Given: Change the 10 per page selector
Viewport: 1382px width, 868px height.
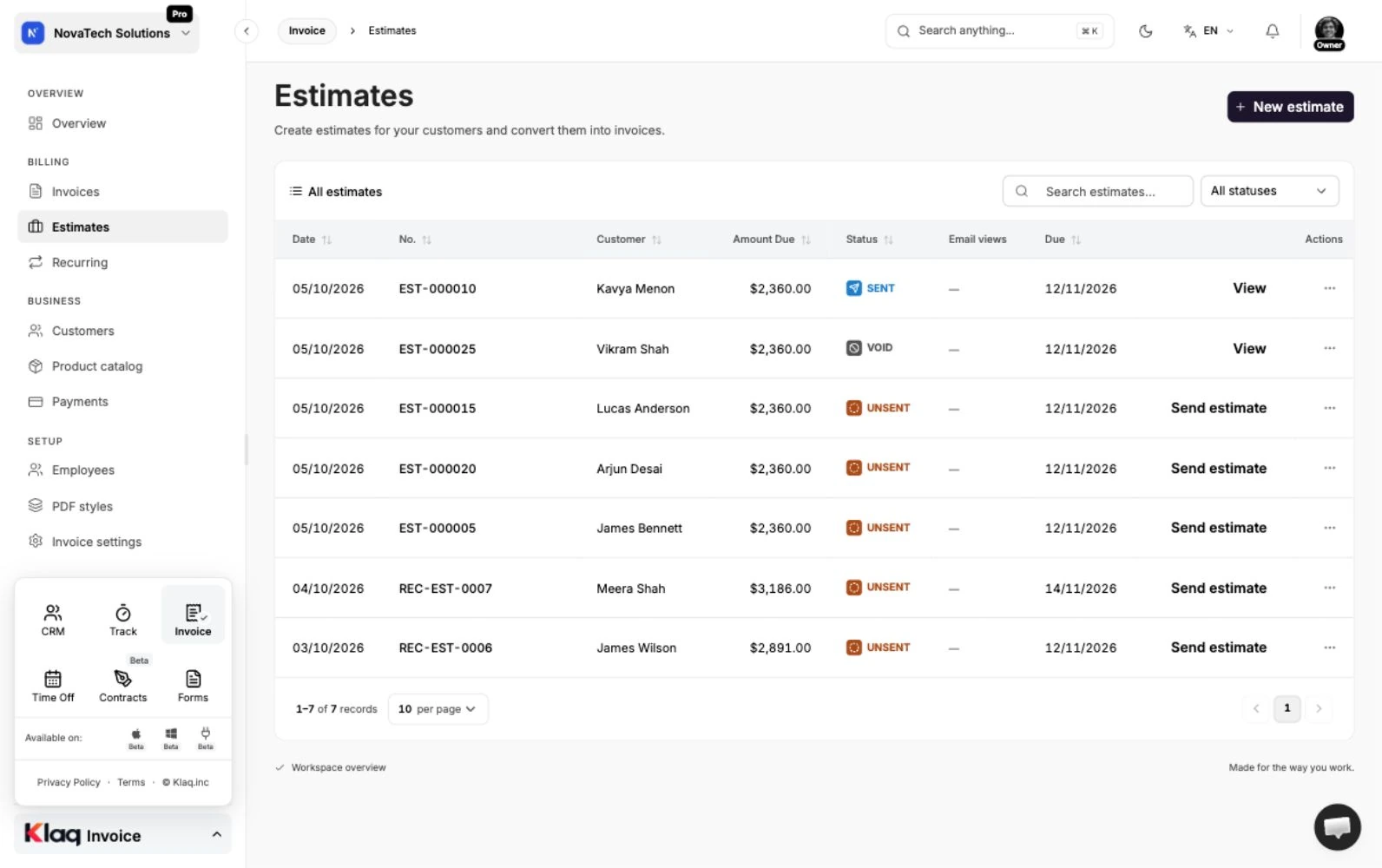Looking at the screenshot, I should pyautogui.click(x=438, y=709).
